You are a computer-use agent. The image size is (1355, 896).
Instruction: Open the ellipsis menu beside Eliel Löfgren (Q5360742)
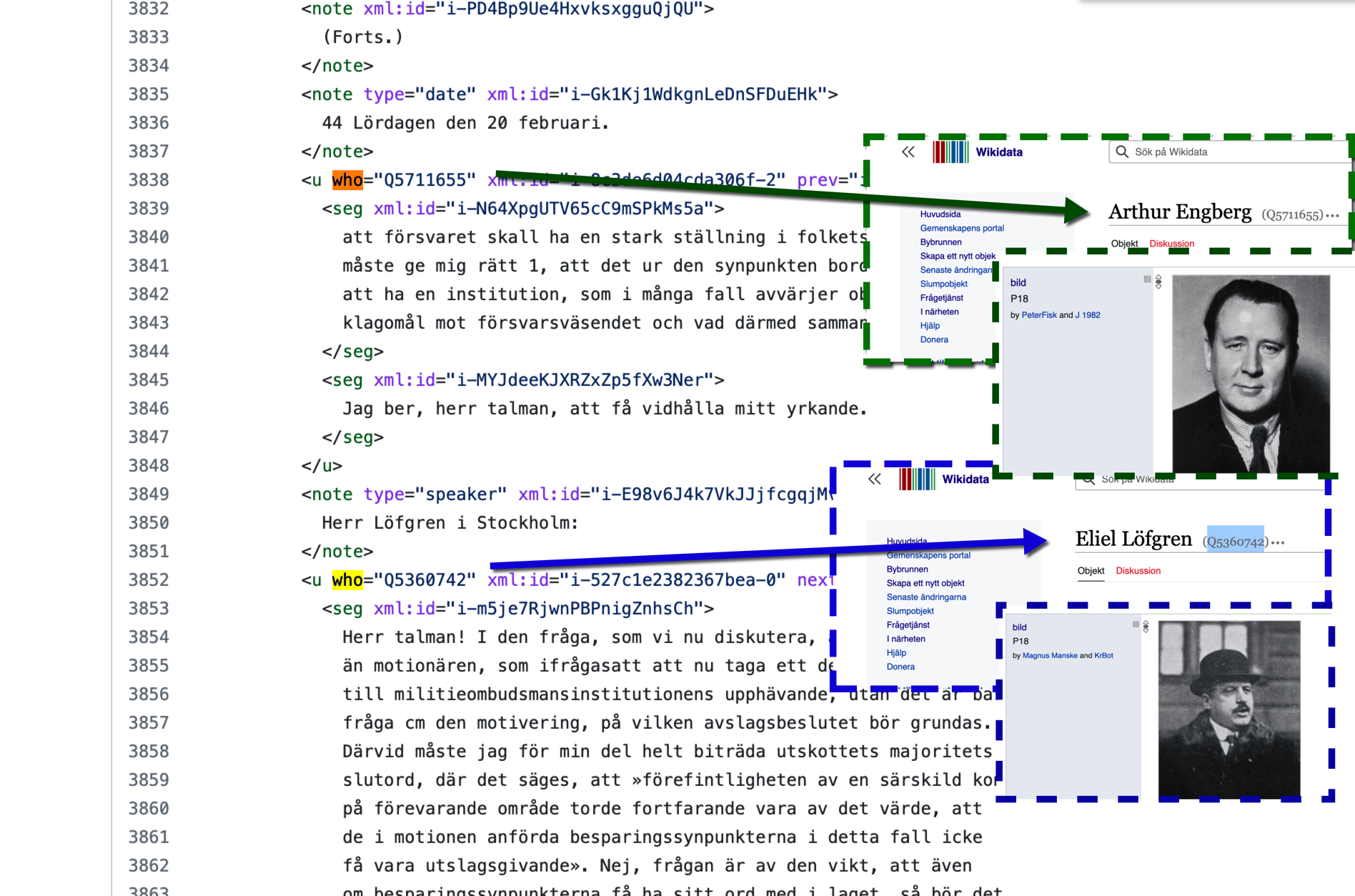pos(1279,542)
